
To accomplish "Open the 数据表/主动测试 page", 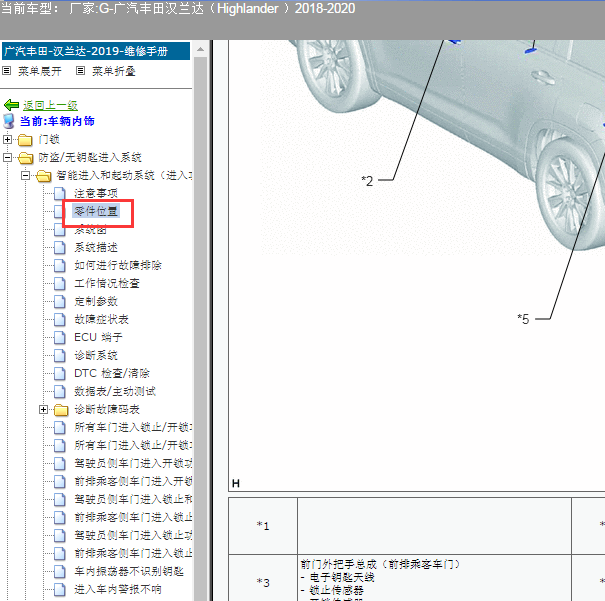I will pyautogui.click(x=115, y=391).
